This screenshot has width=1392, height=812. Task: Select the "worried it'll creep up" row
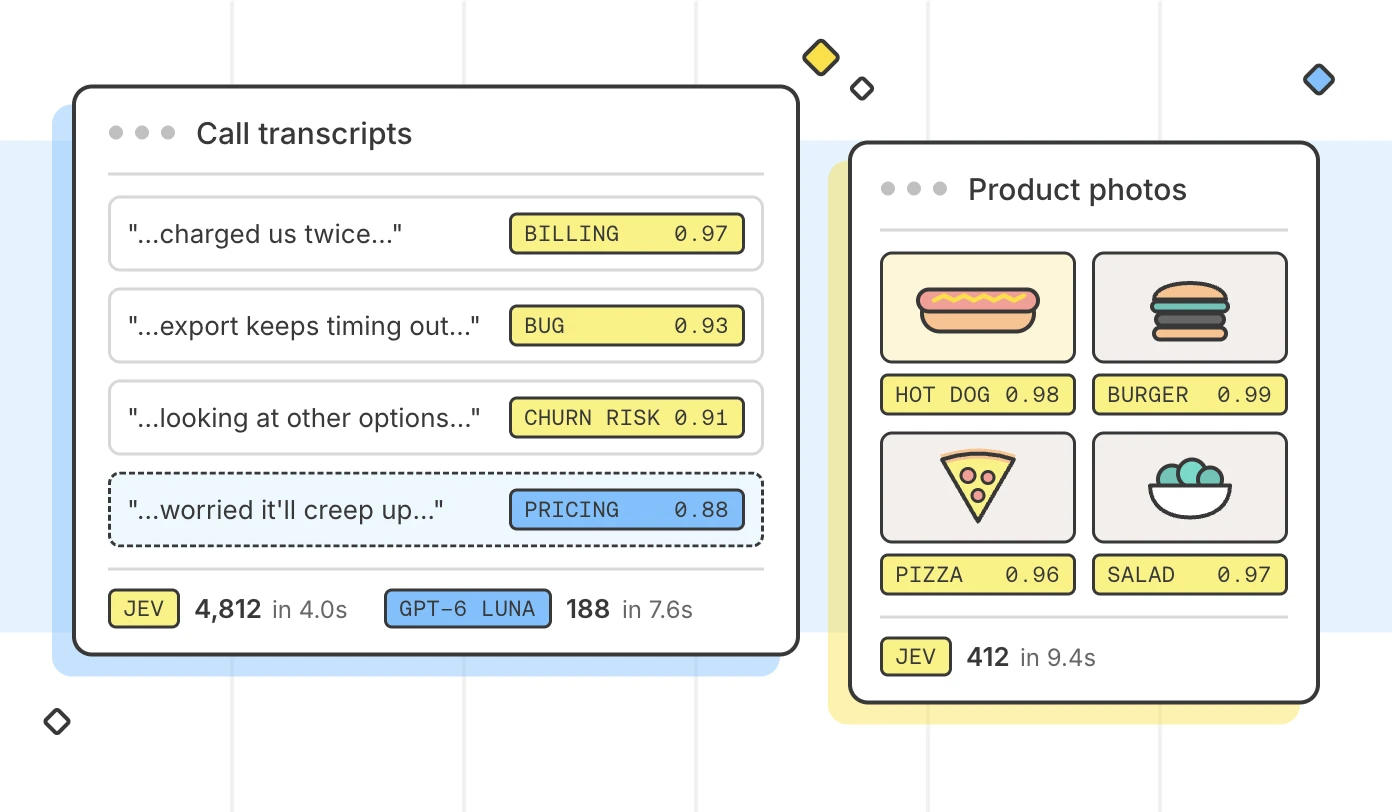coord(436,510)
